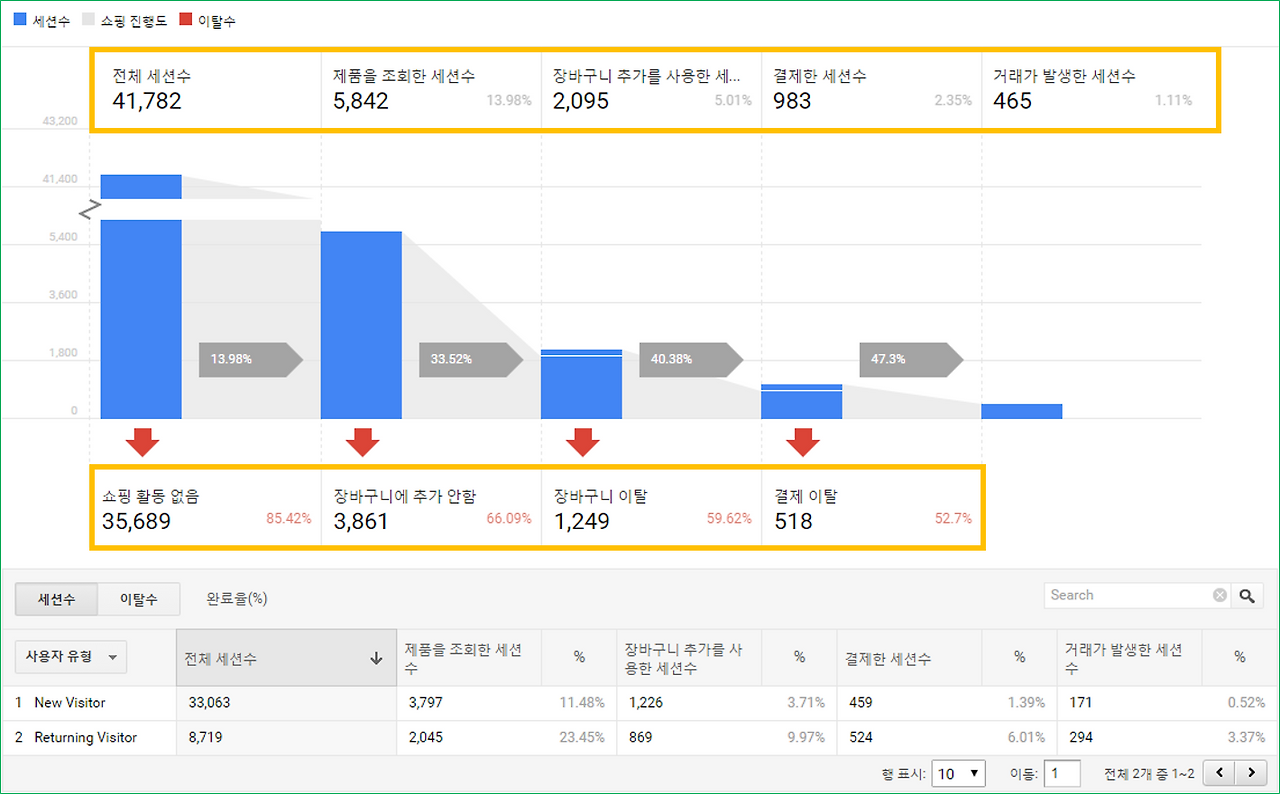This screenshot has height=794, width=1280.
Task: Toggle the gray 쇼핑 진행도 legend item
Action: (113, 19)
